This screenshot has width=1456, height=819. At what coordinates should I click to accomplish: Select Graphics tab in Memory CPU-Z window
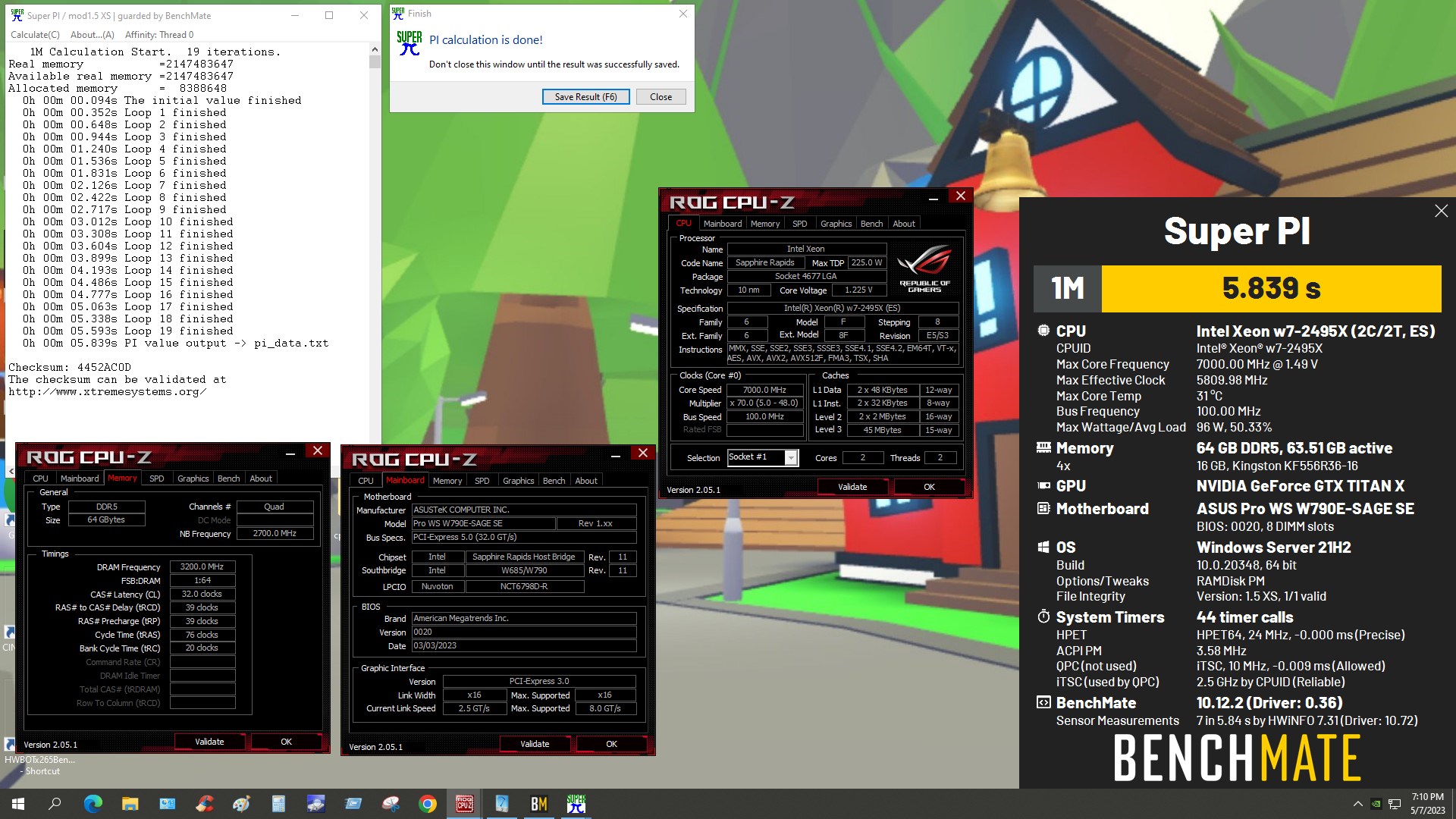[x=193, y=479]
